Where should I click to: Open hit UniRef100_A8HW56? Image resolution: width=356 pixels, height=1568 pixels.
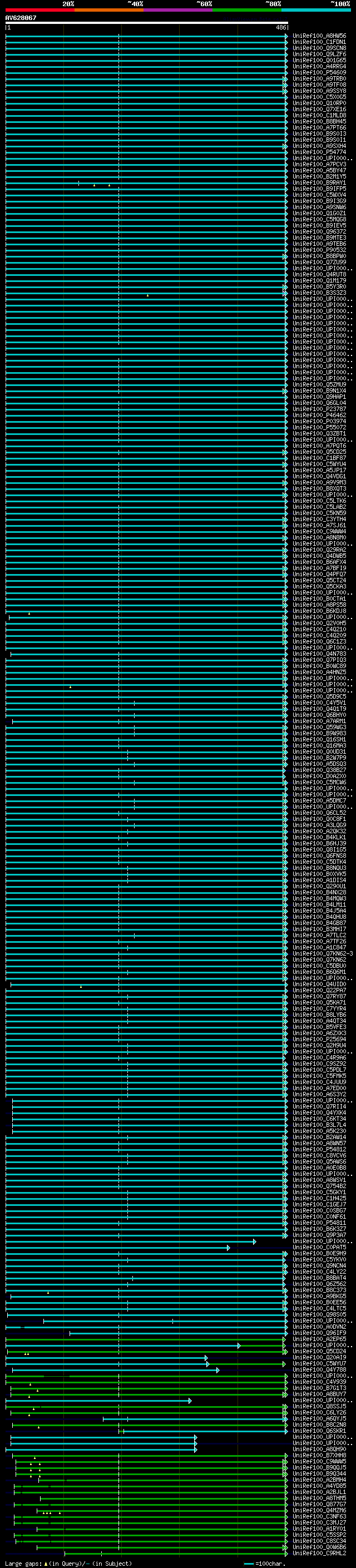point(319,36)
